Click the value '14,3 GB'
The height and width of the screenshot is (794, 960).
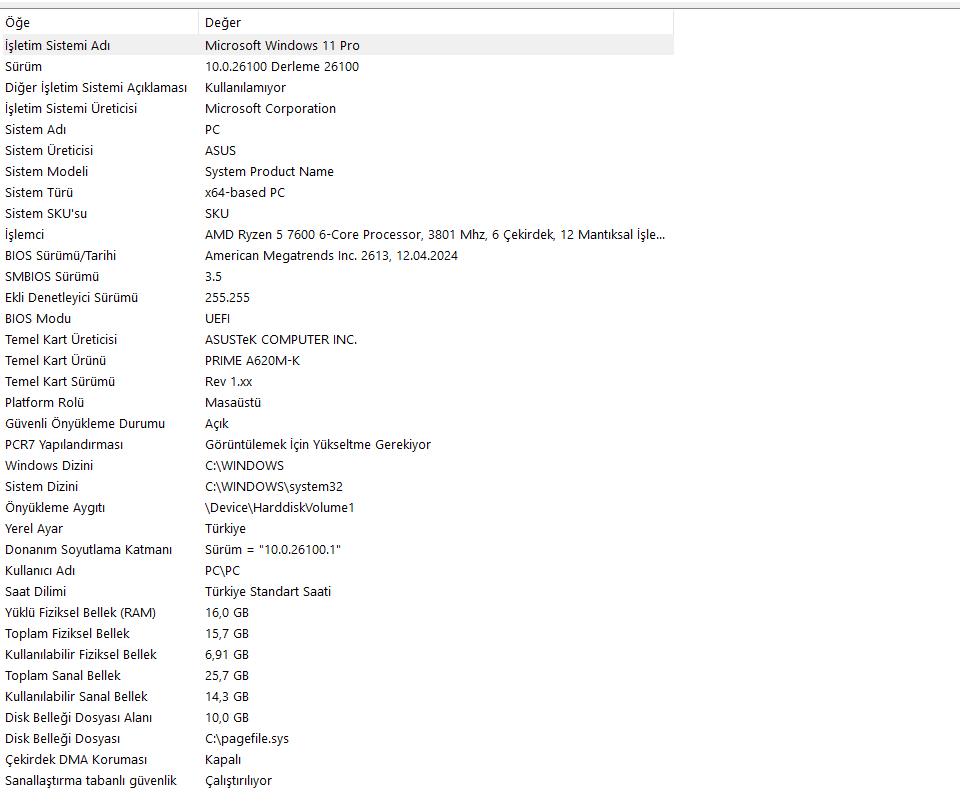point(227,697)
